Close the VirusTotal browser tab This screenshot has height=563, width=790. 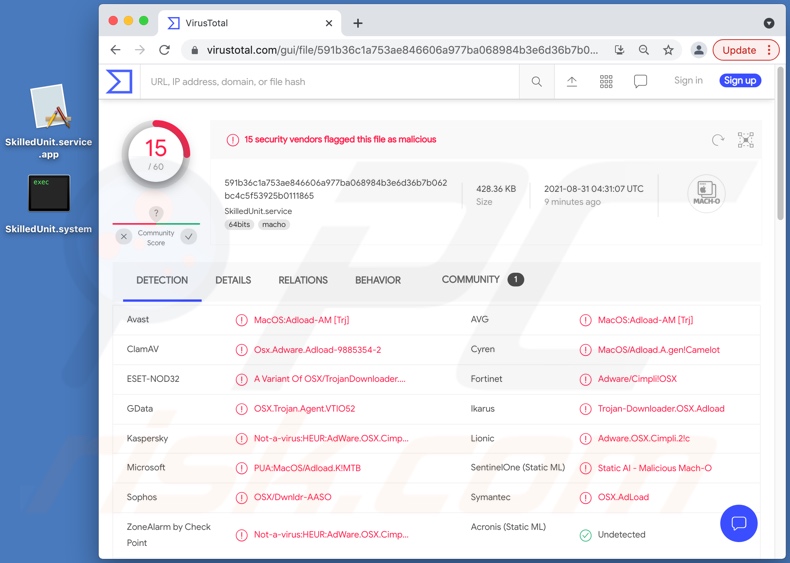click(329, 23)
